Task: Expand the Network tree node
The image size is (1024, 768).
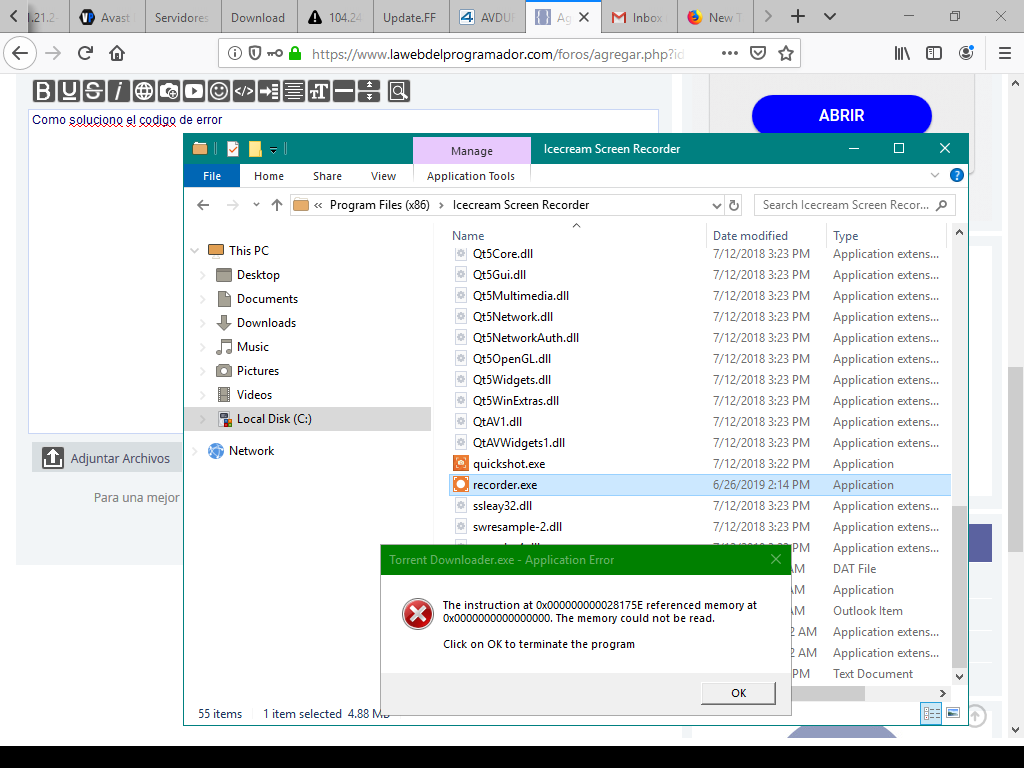Action: tap(195, 451)
